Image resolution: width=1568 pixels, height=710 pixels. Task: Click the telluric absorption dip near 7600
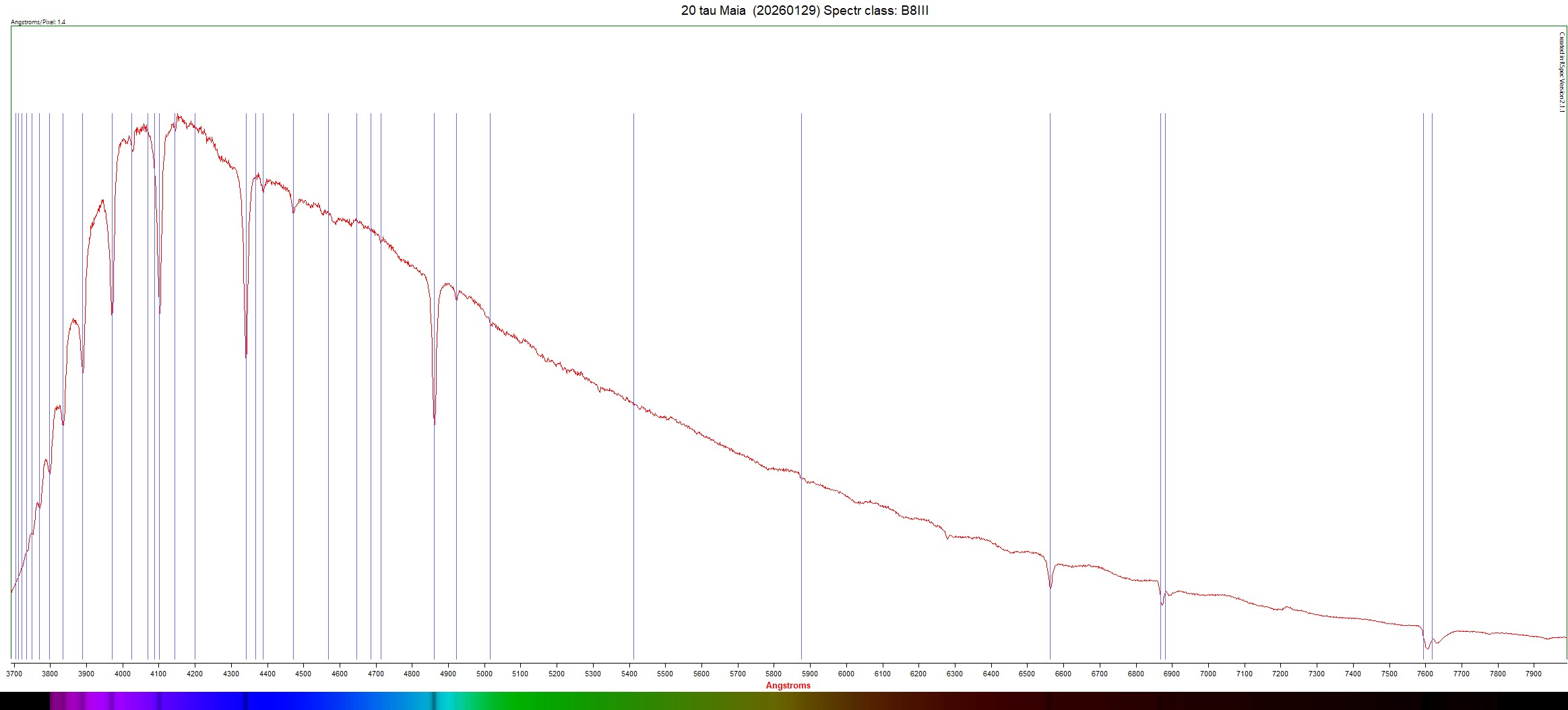(1426, 648)
